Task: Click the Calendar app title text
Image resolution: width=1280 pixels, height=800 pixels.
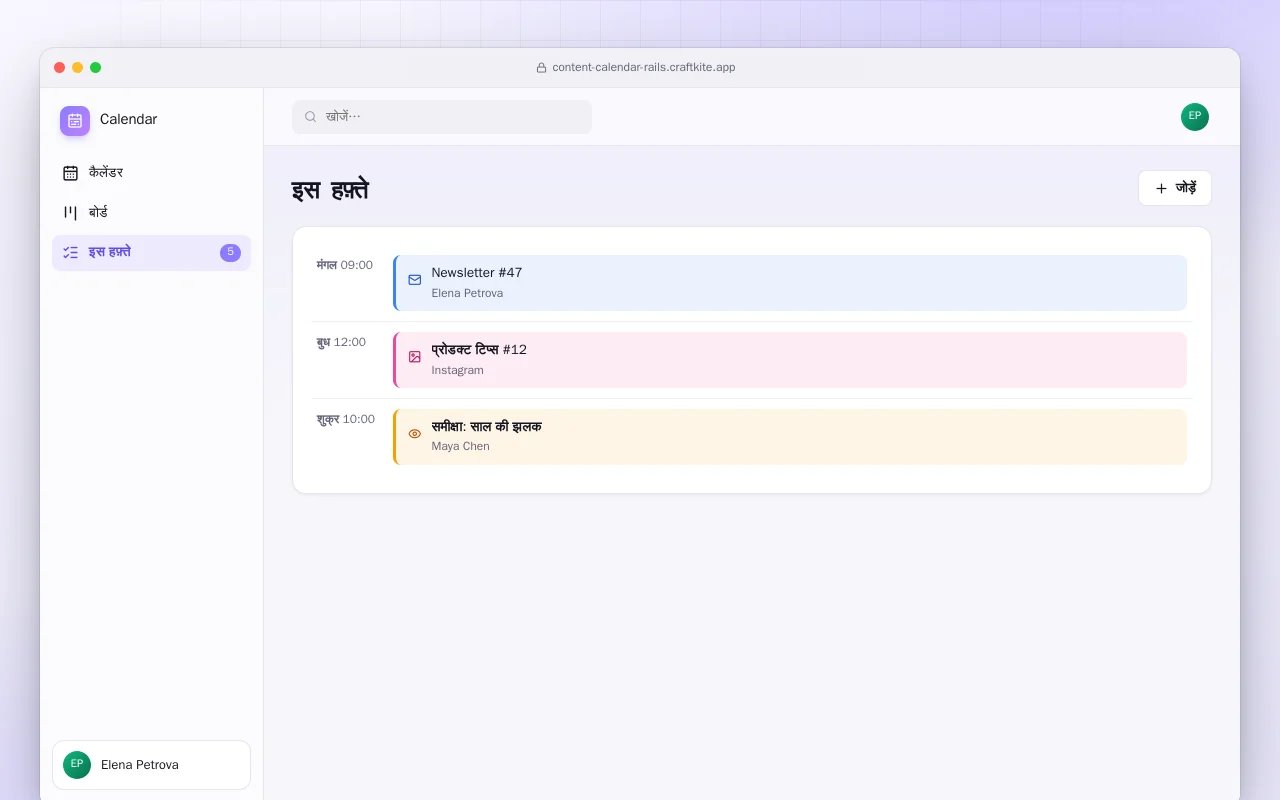Action: tap(128, 119)
